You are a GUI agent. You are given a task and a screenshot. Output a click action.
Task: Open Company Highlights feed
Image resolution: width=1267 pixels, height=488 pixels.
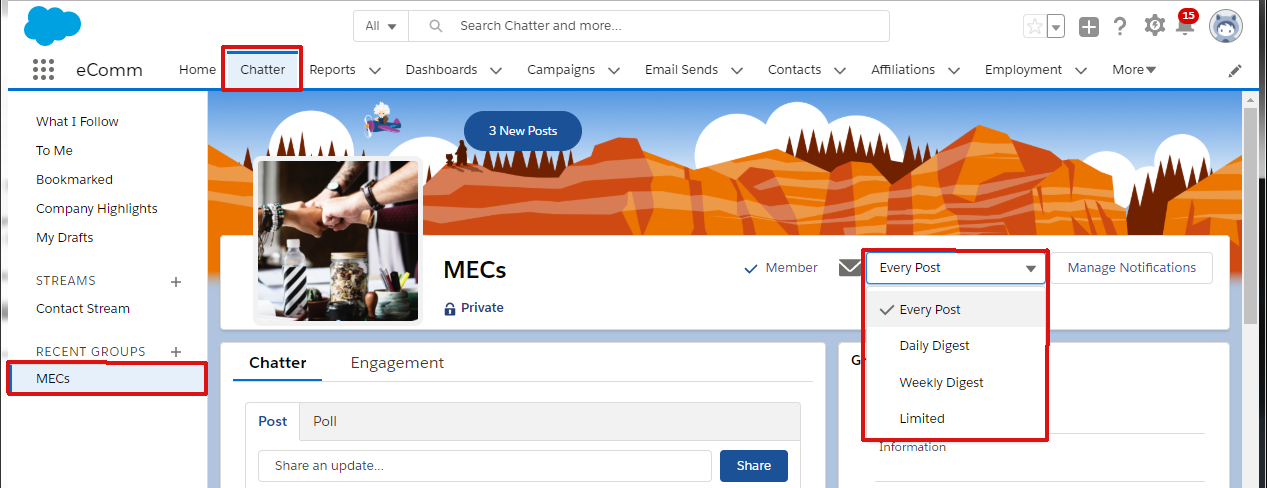pyautogui.click(x=97, y=209)
